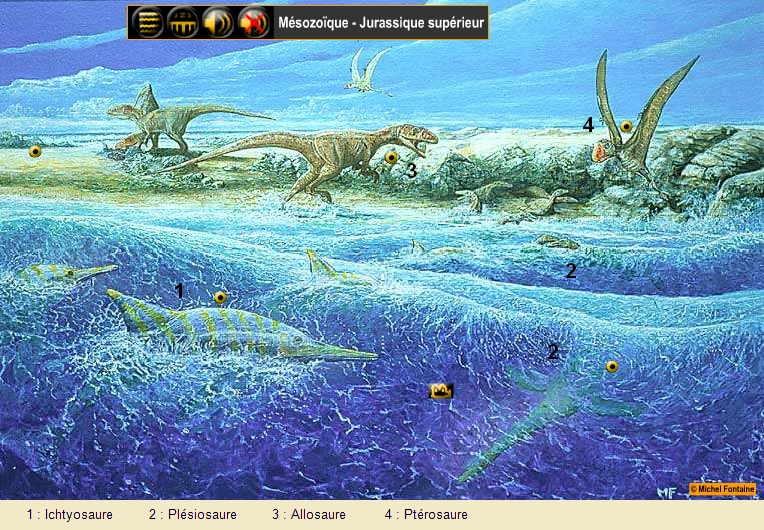This screenshot has width=764, height=530.
Task: Click the small golden crown icon in water
Action: 441,391
